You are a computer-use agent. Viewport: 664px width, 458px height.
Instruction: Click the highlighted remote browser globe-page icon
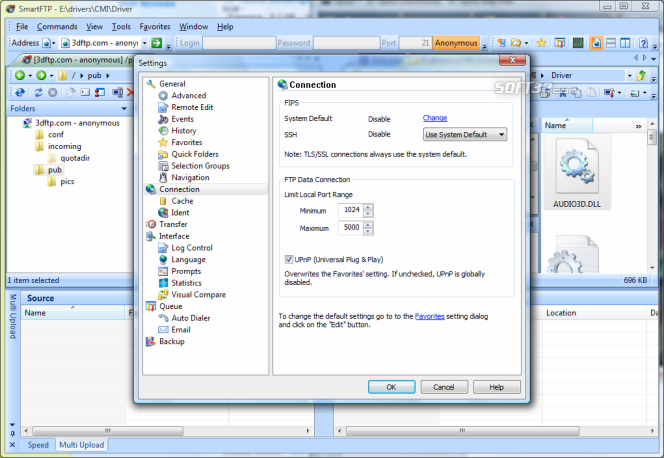[x=596, y=43]
